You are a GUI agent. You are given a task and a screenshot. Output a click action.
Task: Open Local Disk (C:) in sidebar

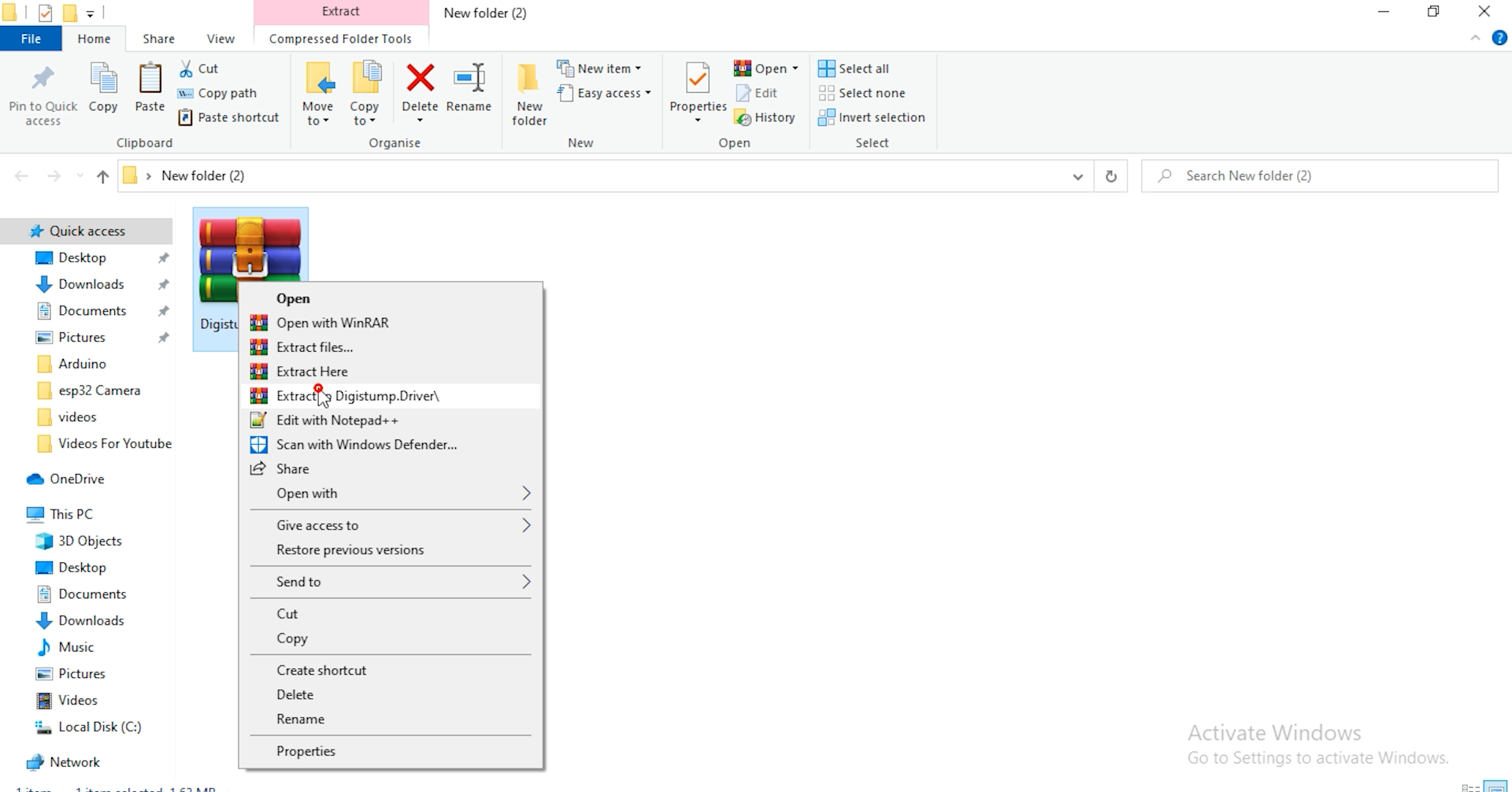[99, 727]
